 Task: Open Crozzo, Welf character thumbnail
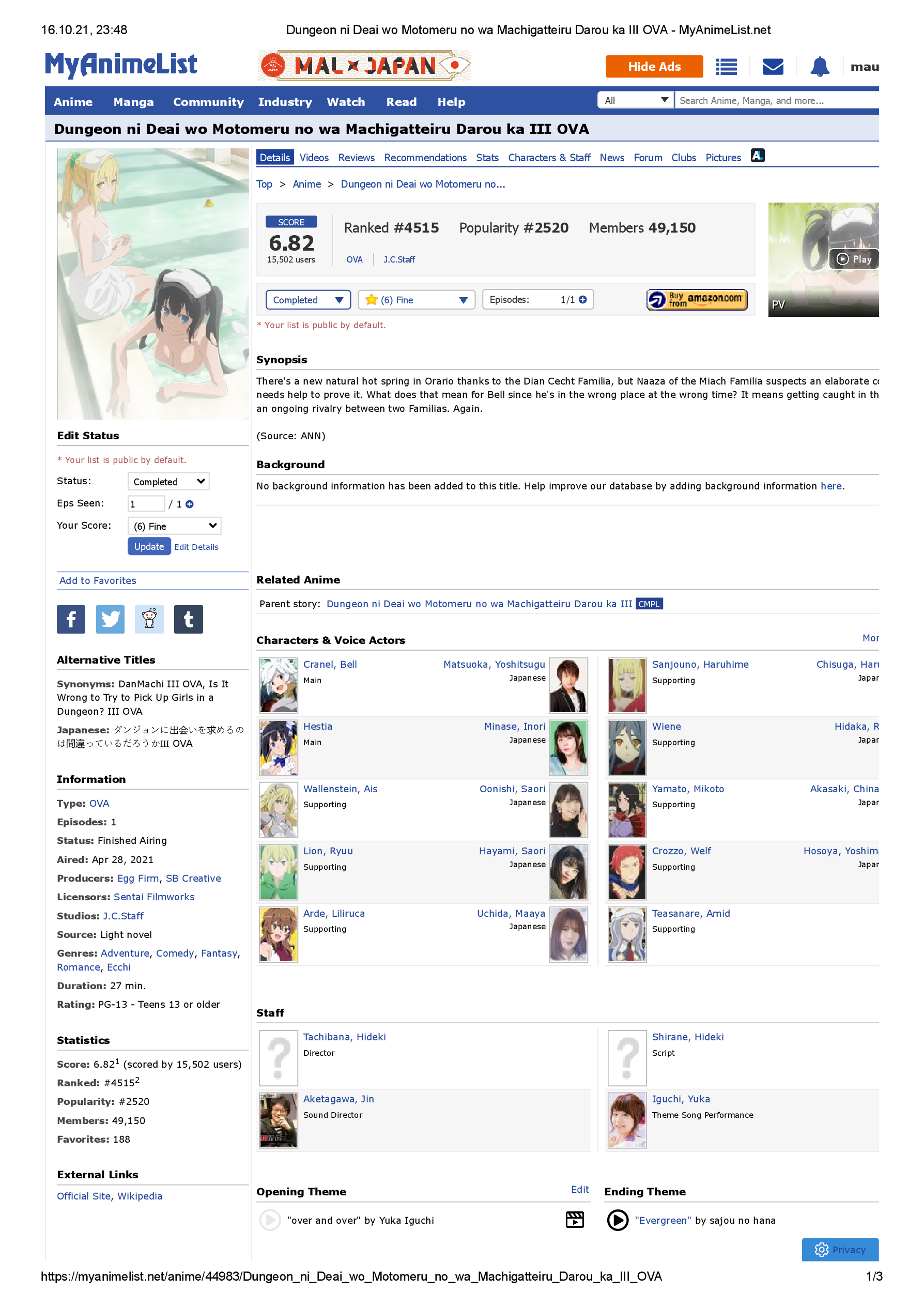627,872
